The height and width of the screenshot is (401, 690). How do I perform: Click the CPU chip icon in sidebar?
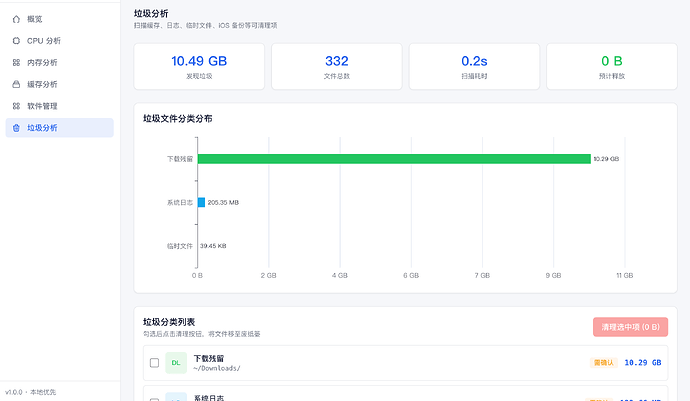click(x=16, y=40)
